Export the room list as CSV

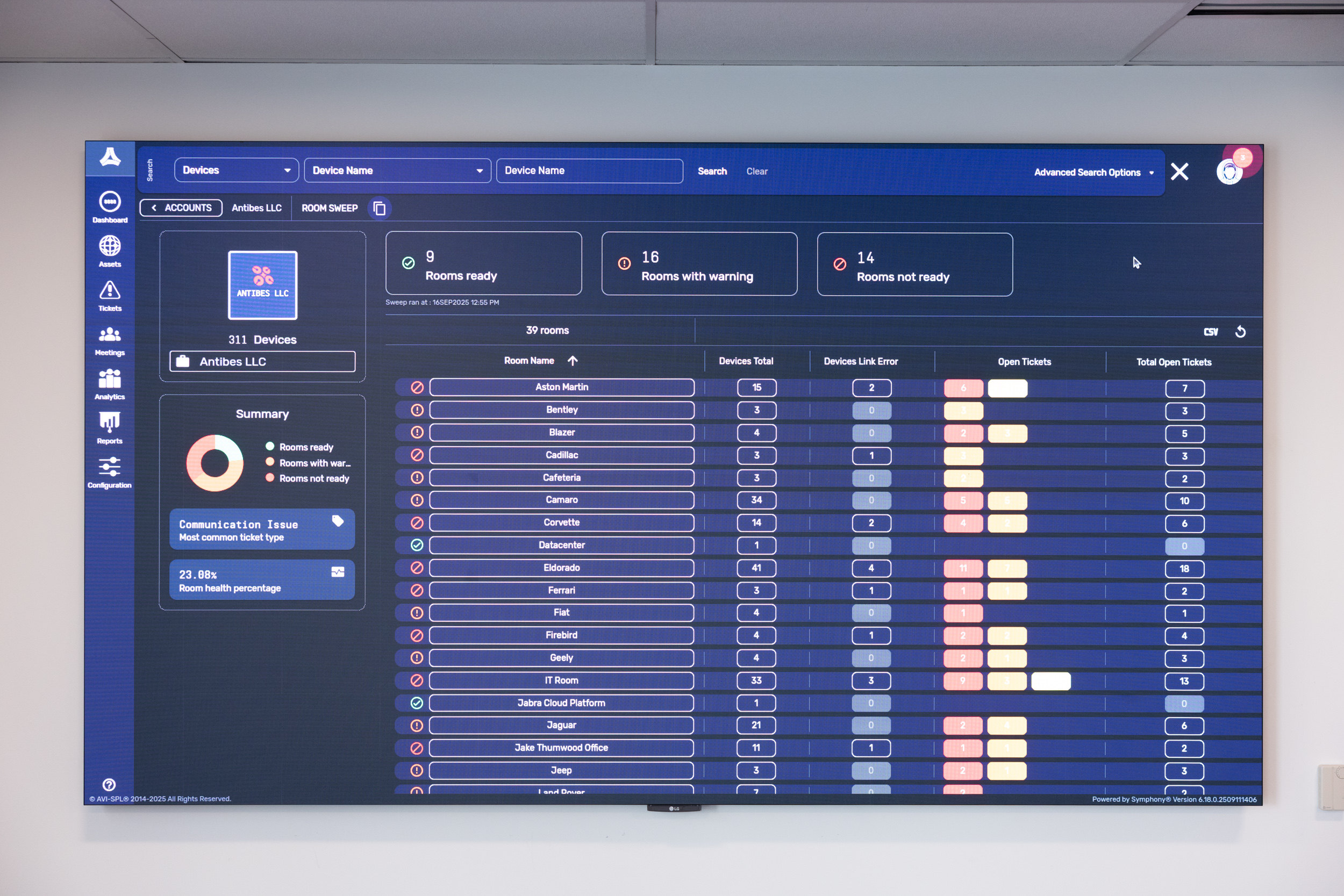coord(1211,332)
